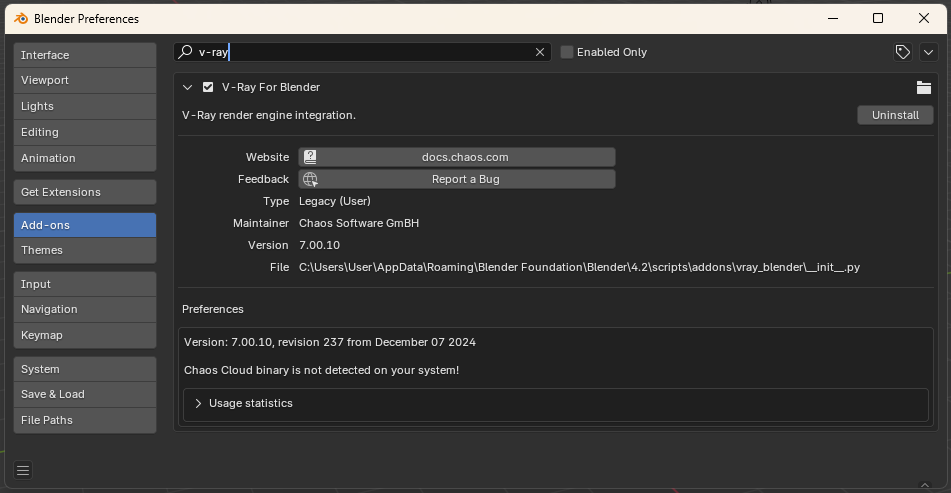Click the small arrow at bottom-right corner
Image resolution: width=951 pixels, height=493 pixels.
(x=925, y=485)
